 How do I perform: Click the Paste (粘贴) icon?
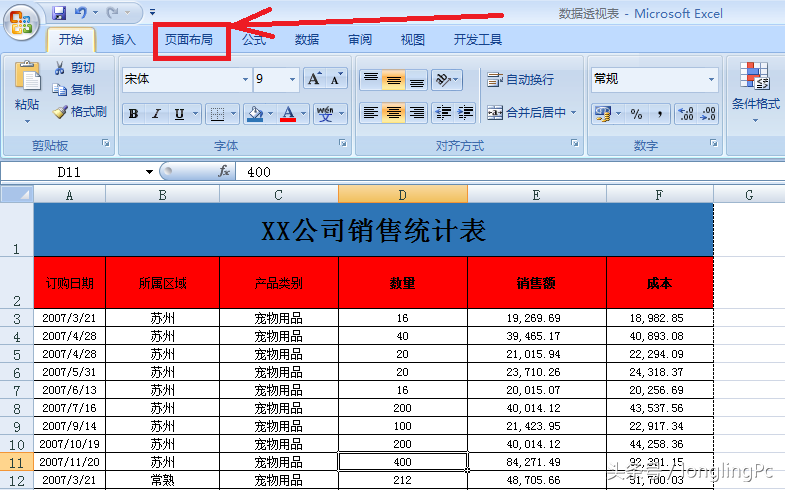click(x=27, y=78)
